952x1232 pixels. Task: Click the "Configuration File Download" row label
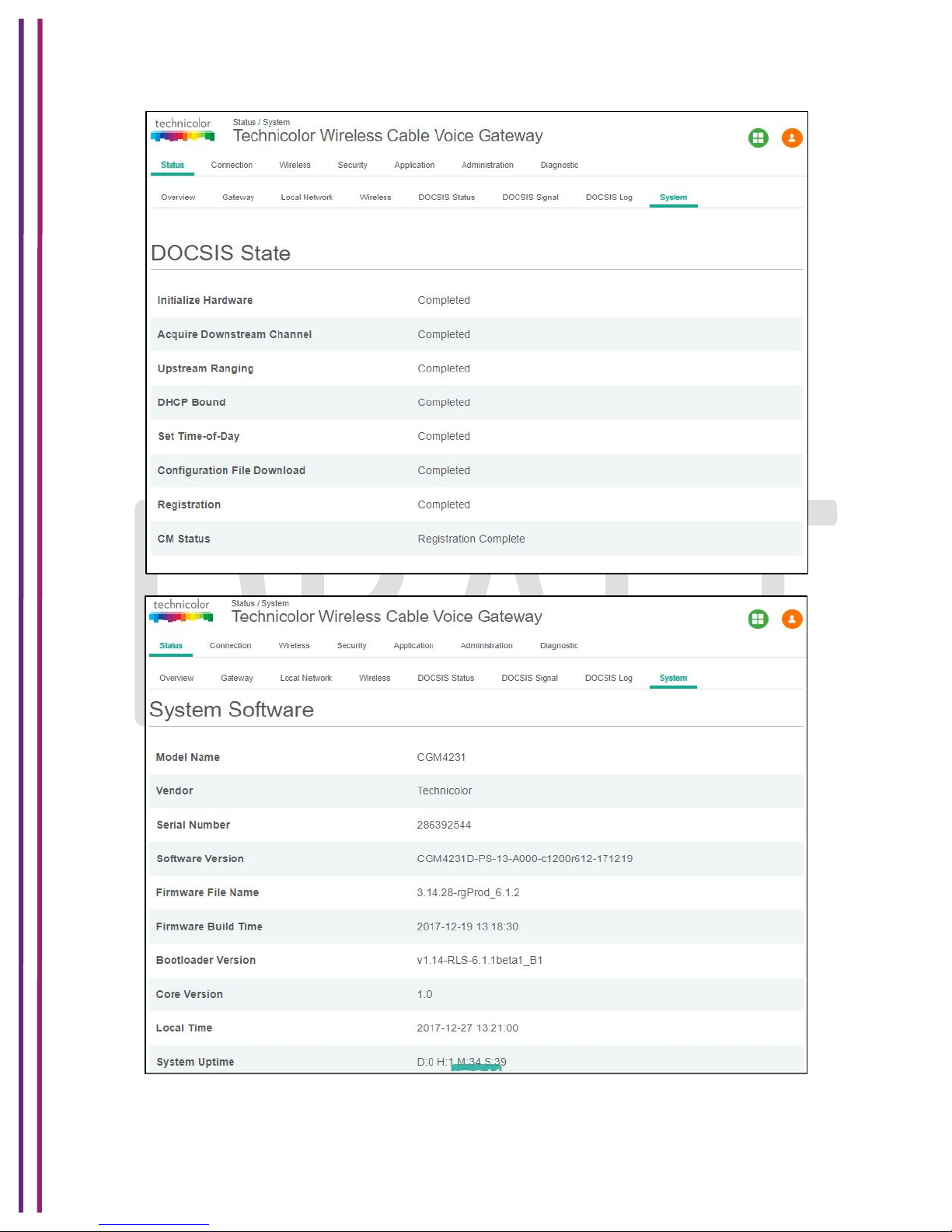coord(232,471)
